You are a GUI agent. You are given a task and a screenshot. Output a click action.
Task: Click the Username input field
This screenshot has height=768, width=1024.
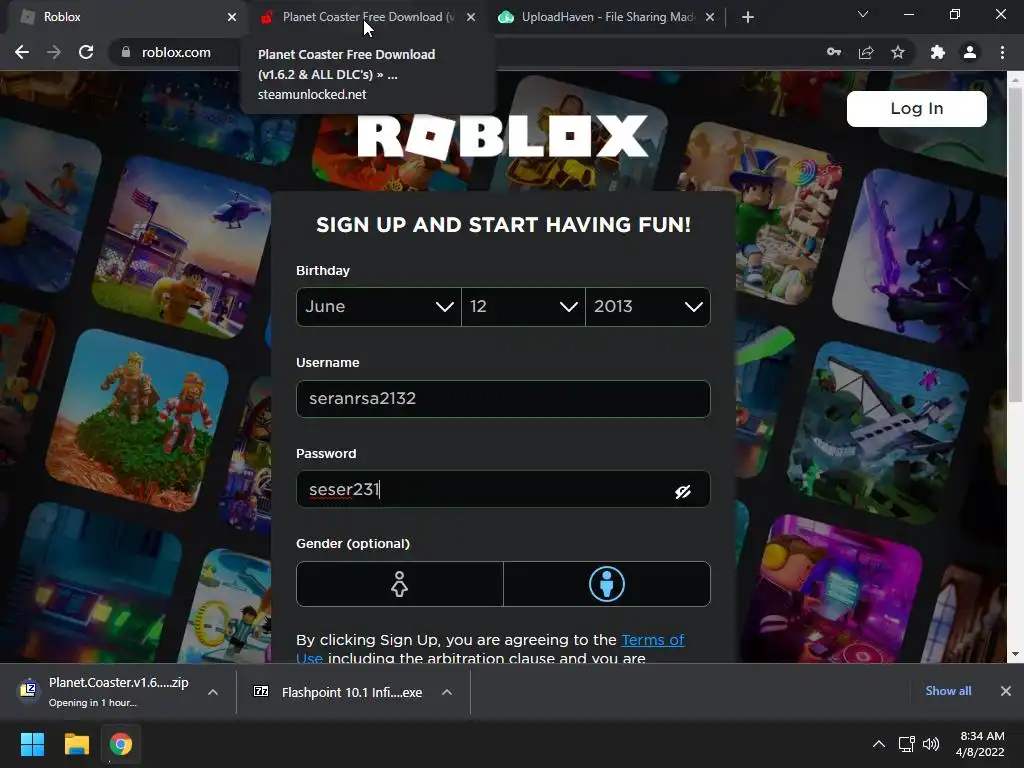pos(503,398)
